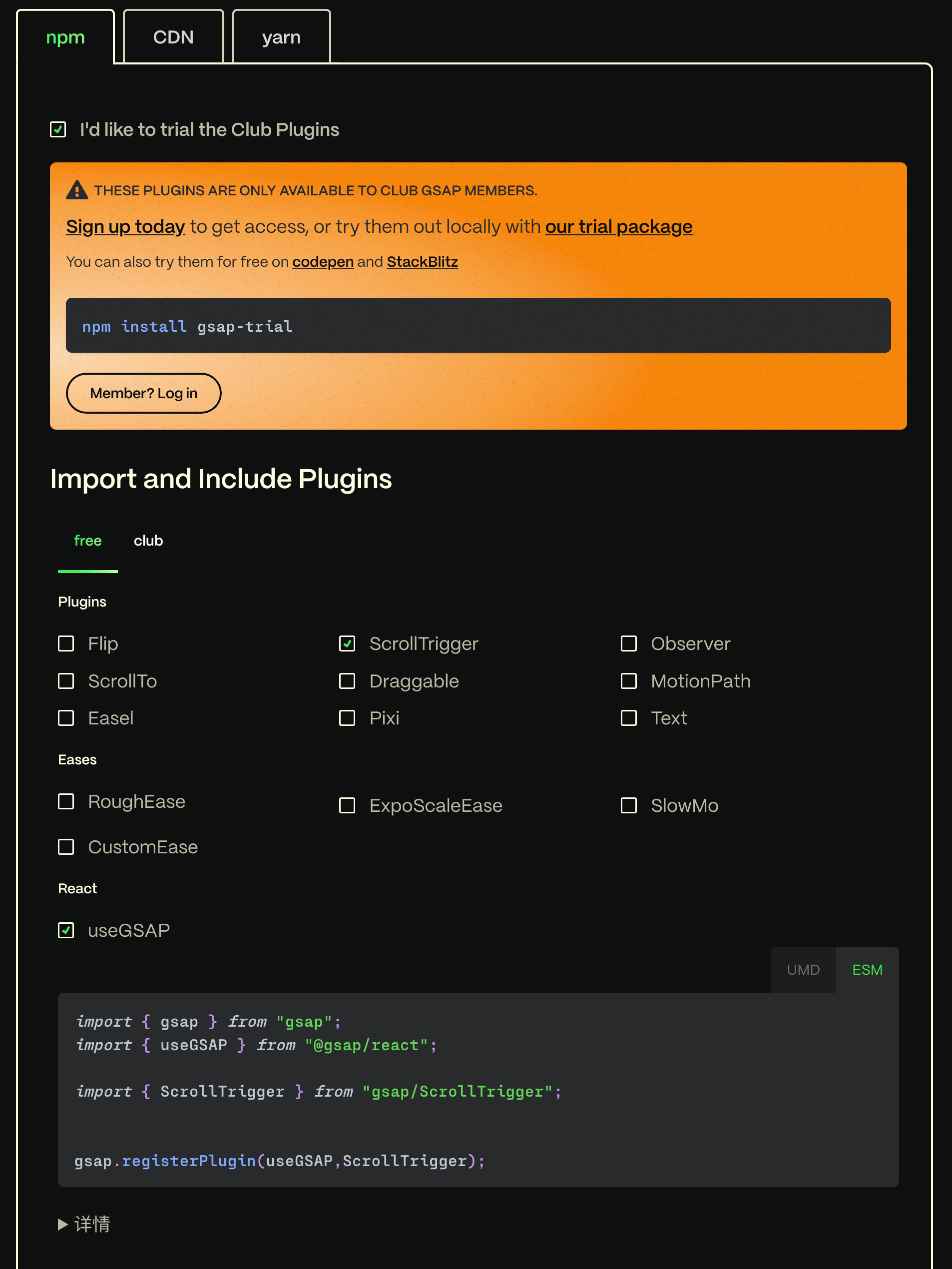This screenshot has height=1269, width=952.
Task: Switch to the npm tab
Action: (65, 36)
